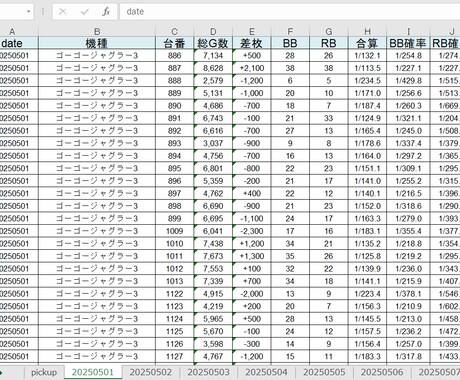Click the 6,743 total games cell

(x=213, y=118)
